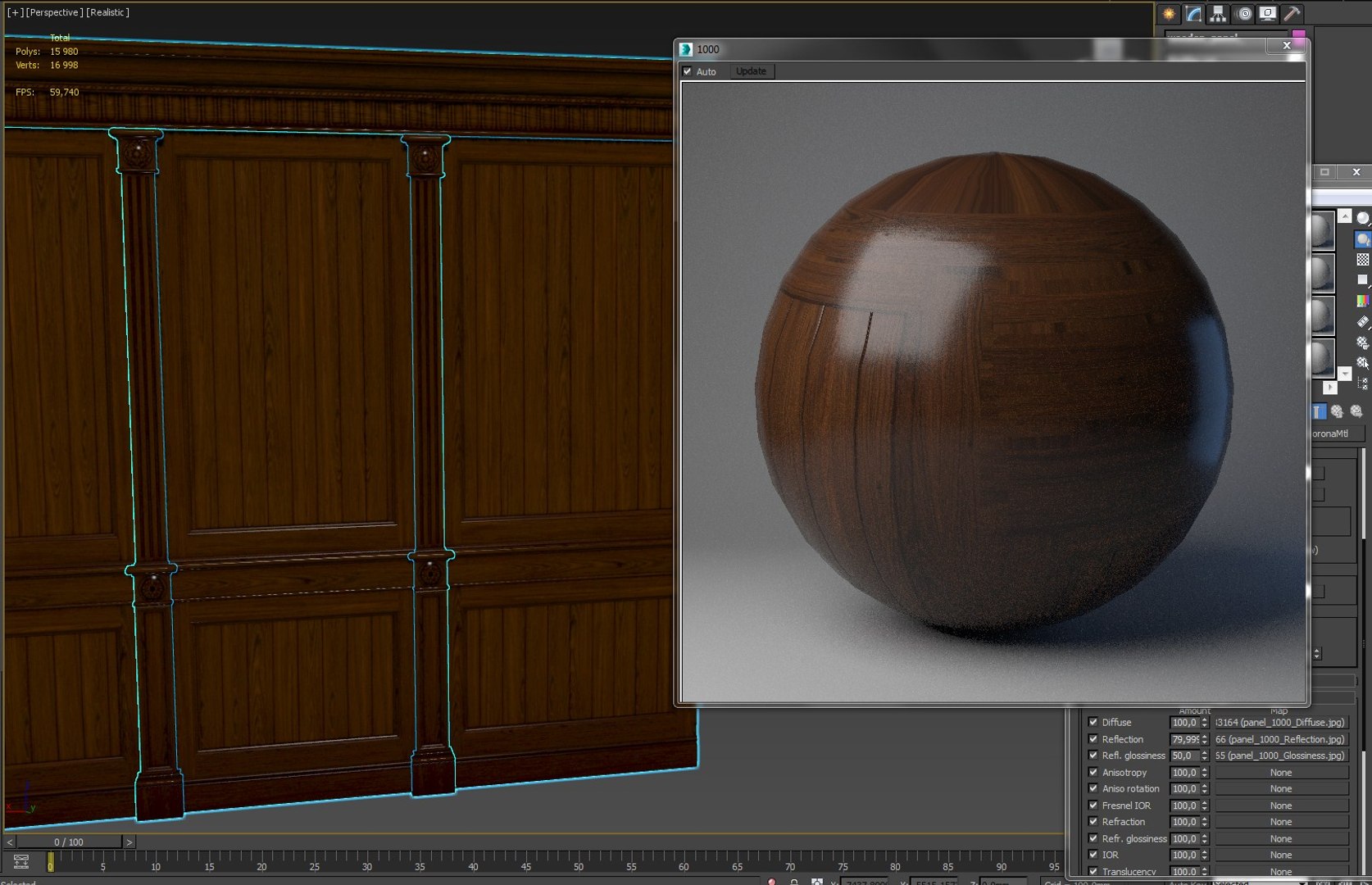Image resolution: width=1372 pixels, height=885 pixels.
Task: Step time slider forward with right arrow
Action: click(x=129, y=842)
